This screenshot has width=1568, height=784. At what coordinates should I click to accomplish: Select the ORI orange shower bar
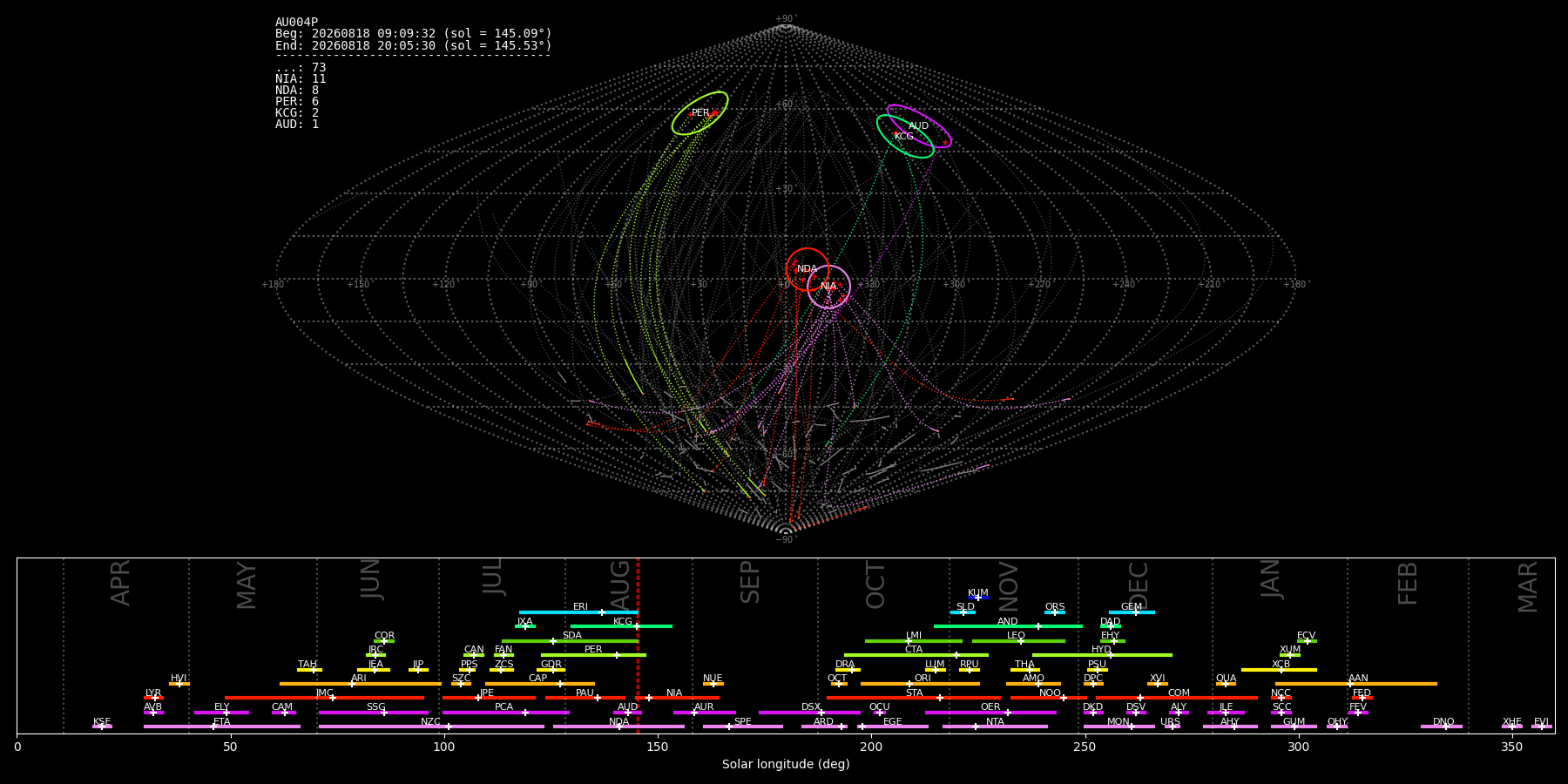(x=920, y=684)
